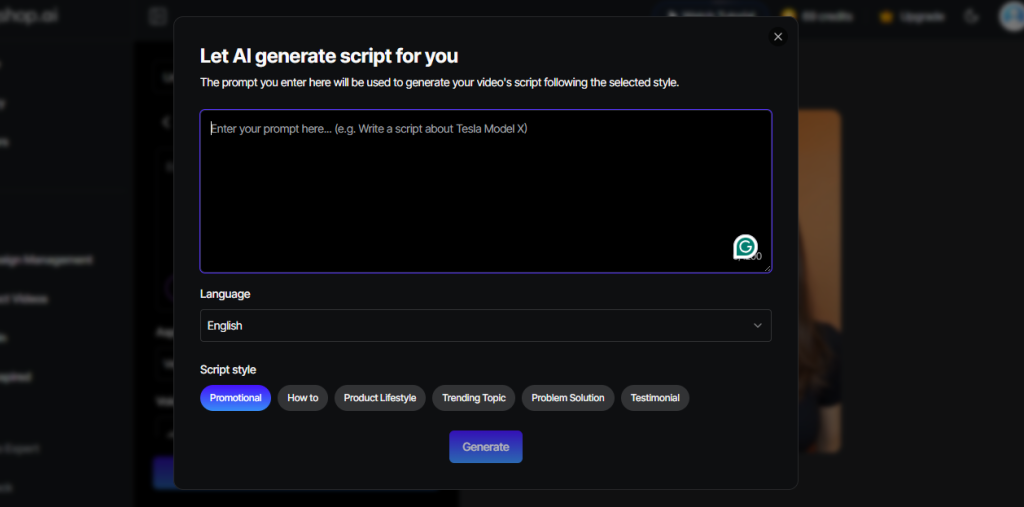Image resolution: width=1024 pixels, height=507 pixels.
Task: Choose the How to script style
Action: coord(302,398)
